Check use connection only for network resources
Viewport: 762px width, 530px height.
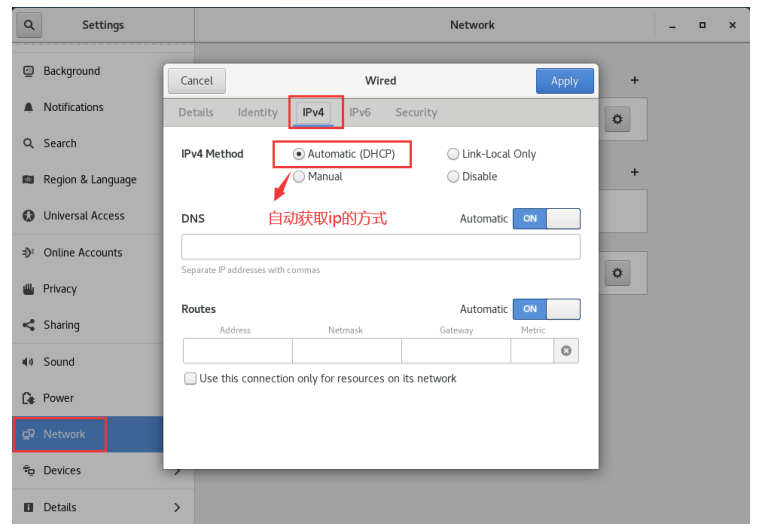(x=191, y=379)
